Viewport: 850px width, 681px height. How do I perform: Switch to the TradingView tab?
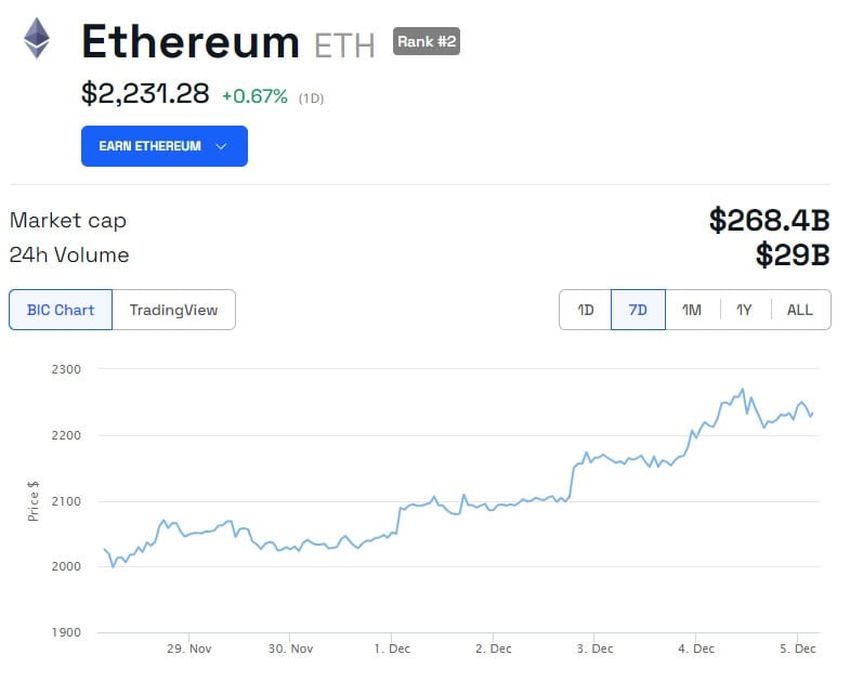(x=175, y=310)
